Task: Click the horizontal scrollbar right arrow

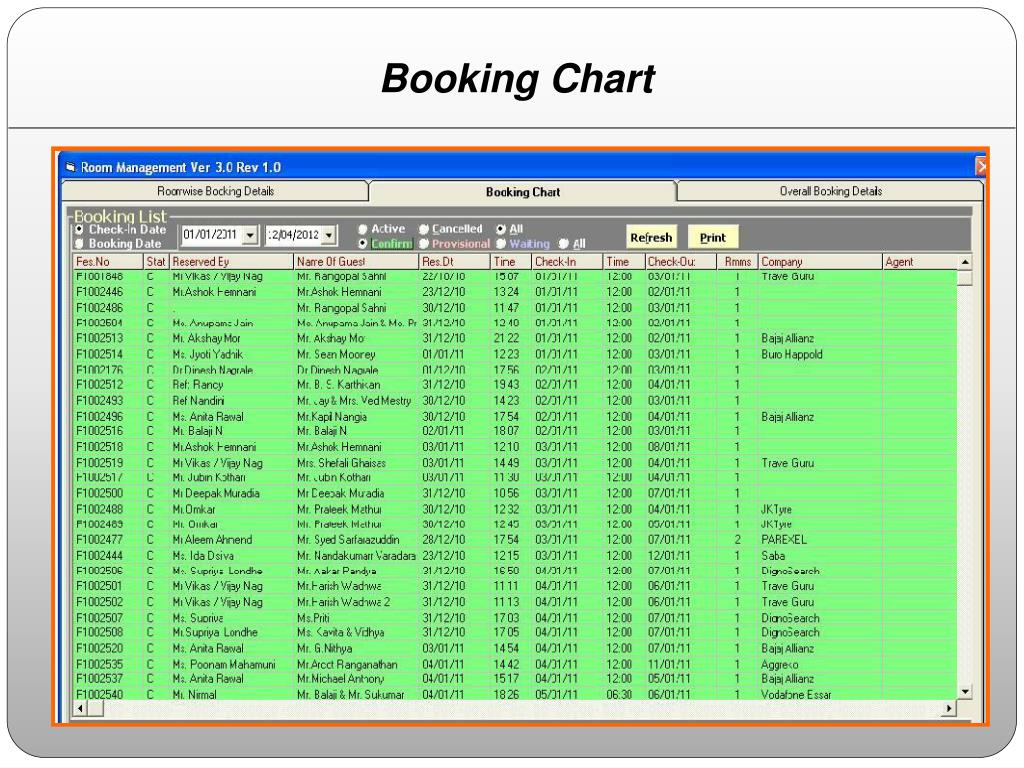Action: (949, 708)
